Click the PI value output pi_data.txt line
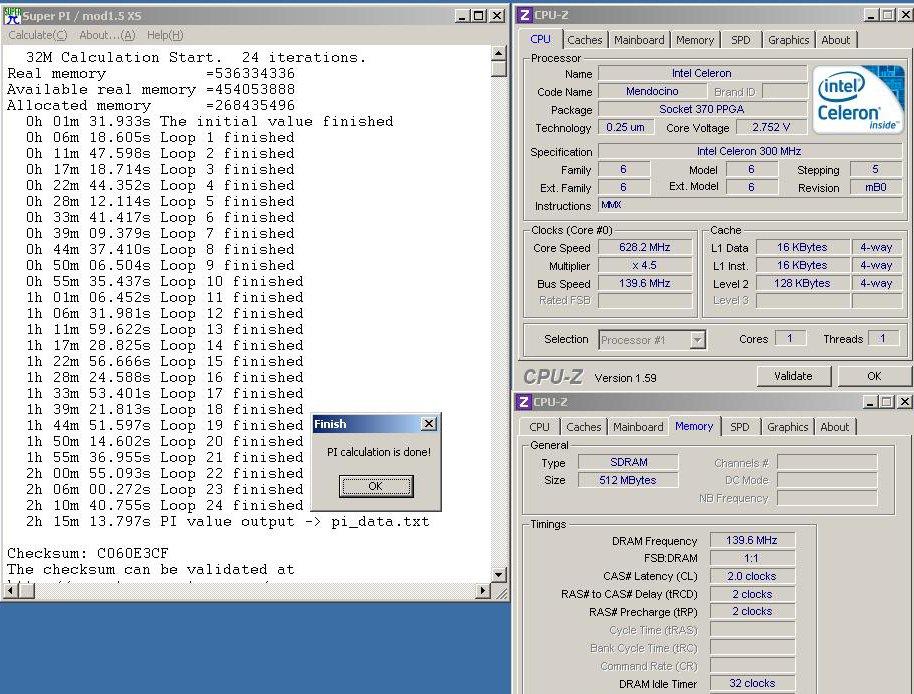This screenshot has height=694, width=914. pos(227,522)
